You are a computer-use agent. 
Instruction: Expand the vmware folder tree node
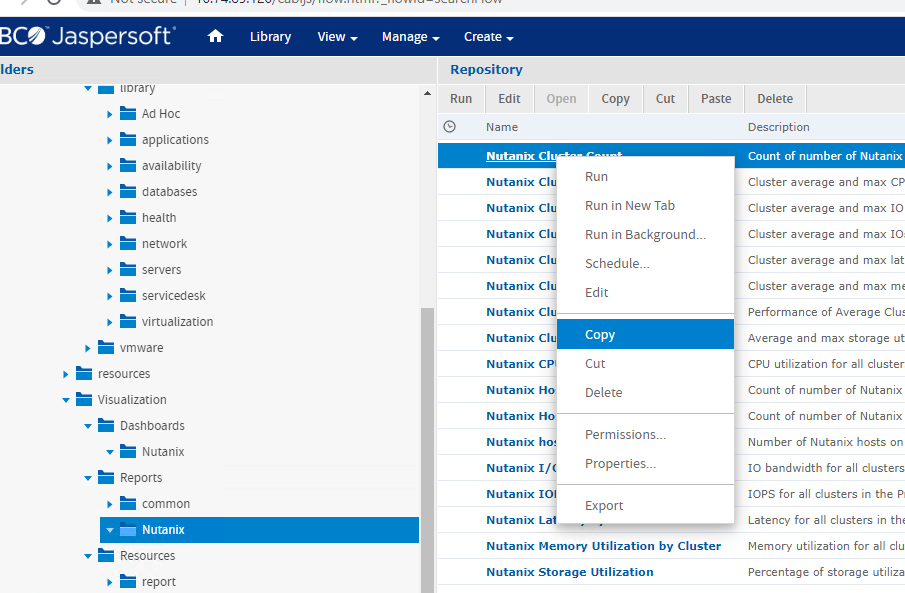[88, 347]
